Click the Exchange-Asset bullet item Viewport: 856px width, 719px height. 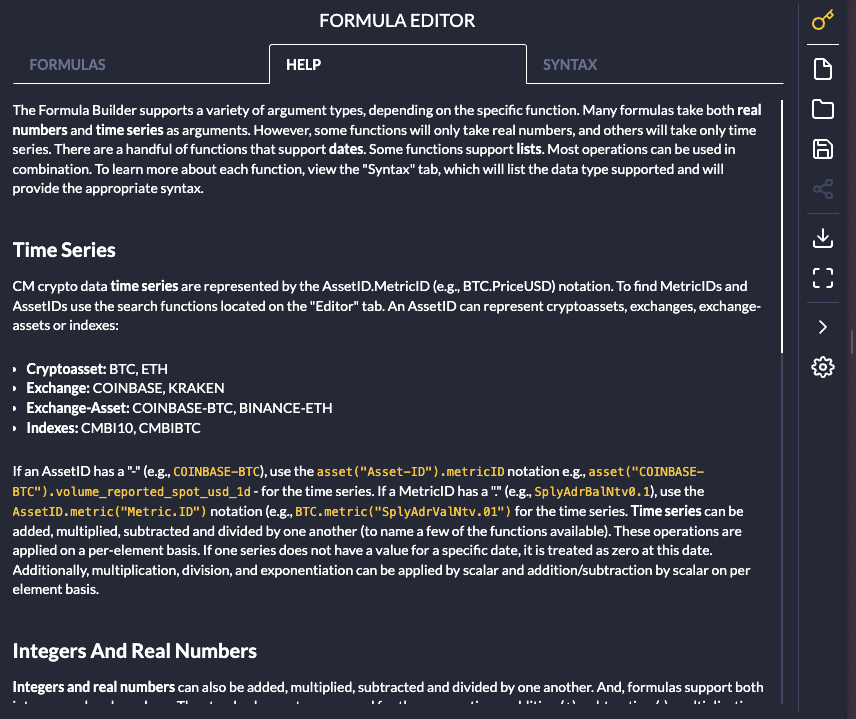179,408
